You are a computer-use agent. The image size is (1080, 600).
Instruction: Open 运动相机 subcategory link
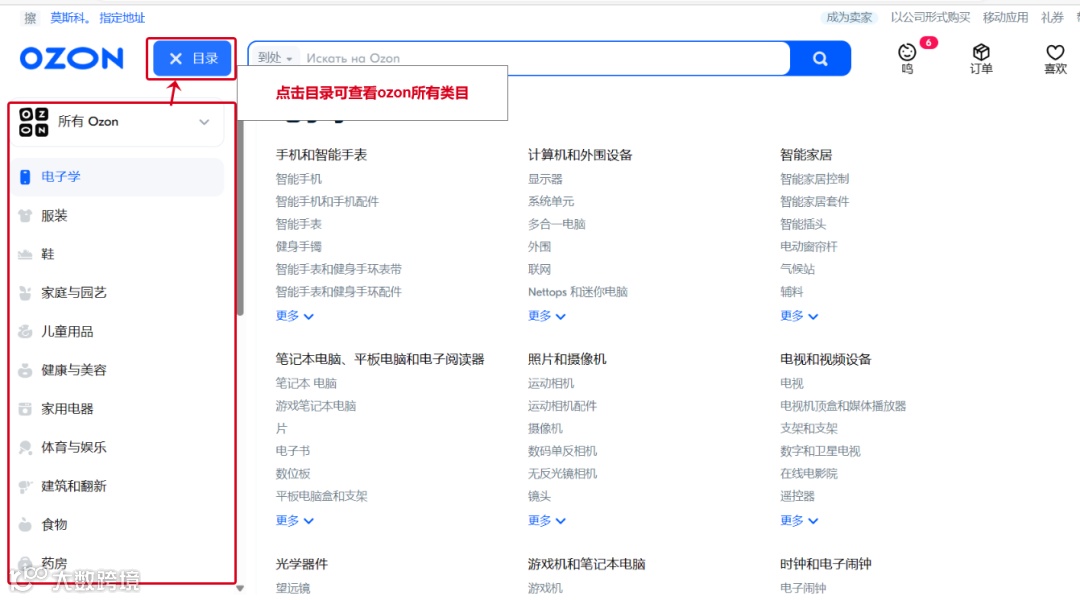tap(551, 383)
